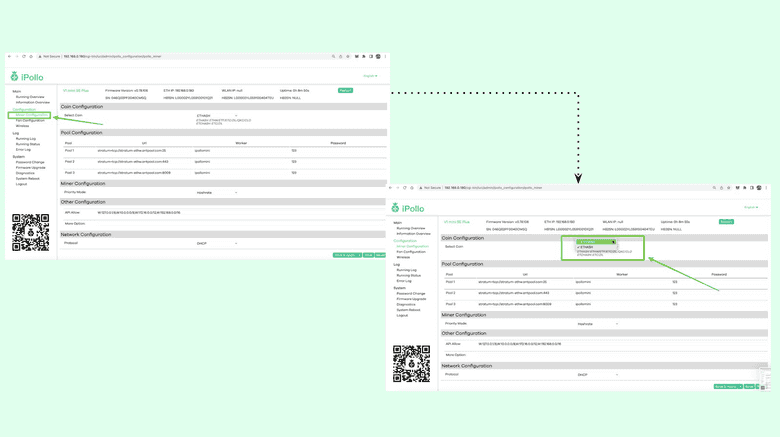
Task: Open English language selector in left screenshot
Action: (x=370, y=76)
